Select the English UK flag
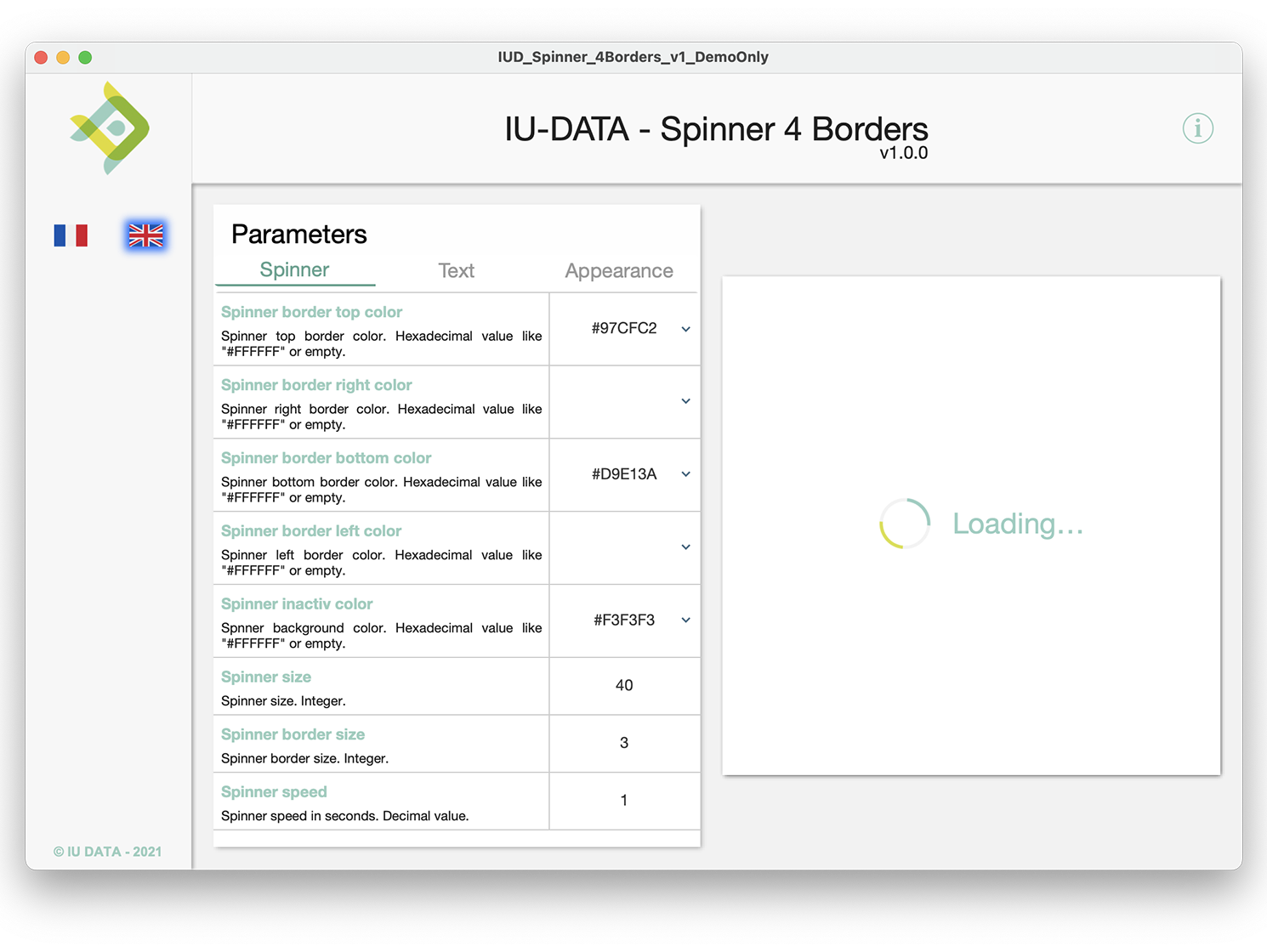 145,235
